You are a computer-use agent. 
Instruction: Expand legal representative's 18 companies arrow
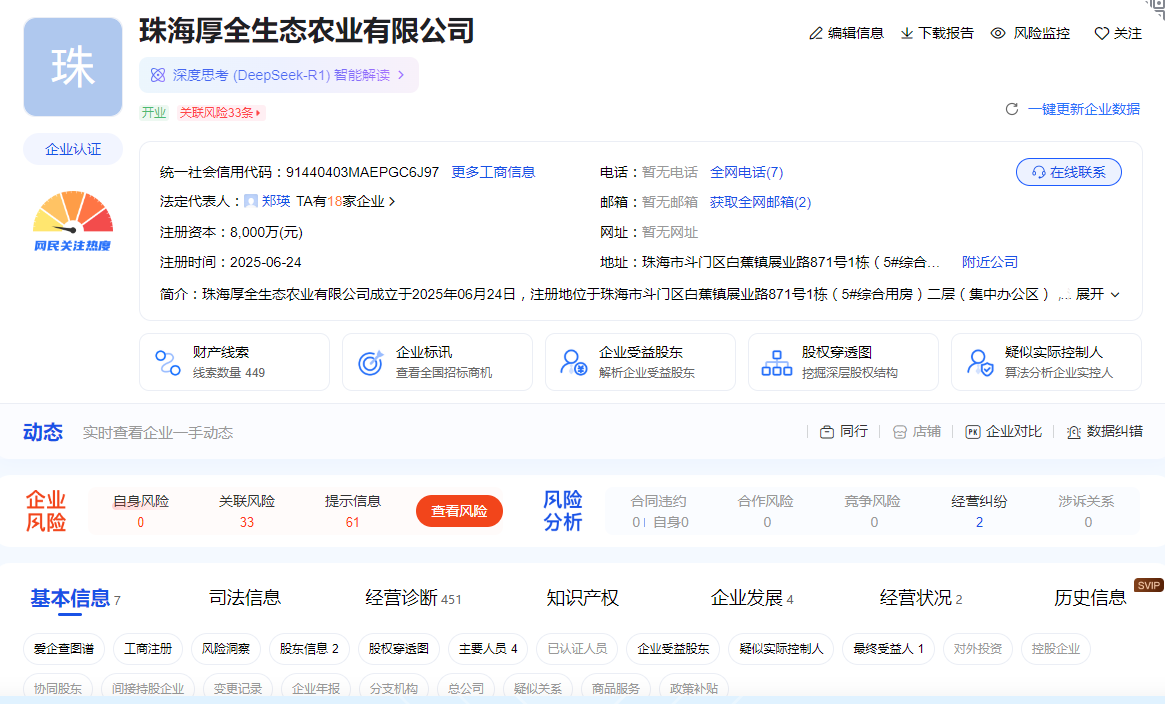[x=392, y=202]
